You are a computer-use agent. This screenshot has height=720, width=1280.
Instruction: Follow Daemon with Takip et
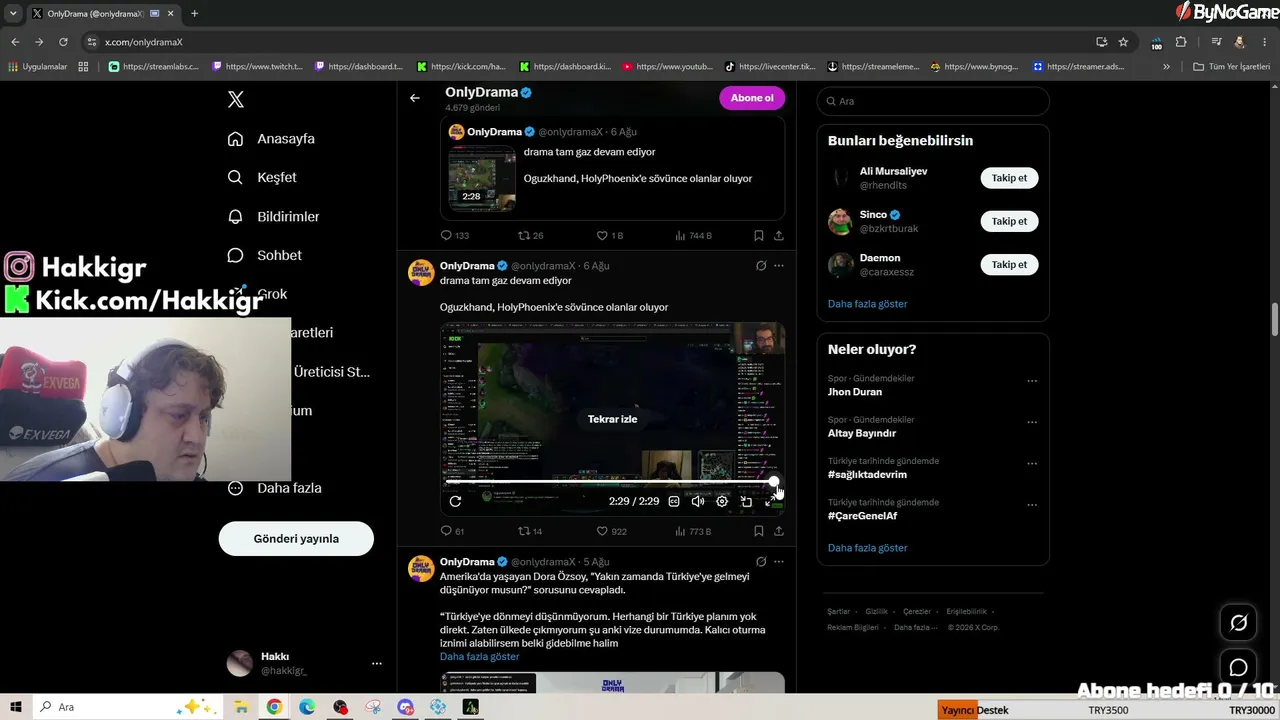(x=1009, y=265)
